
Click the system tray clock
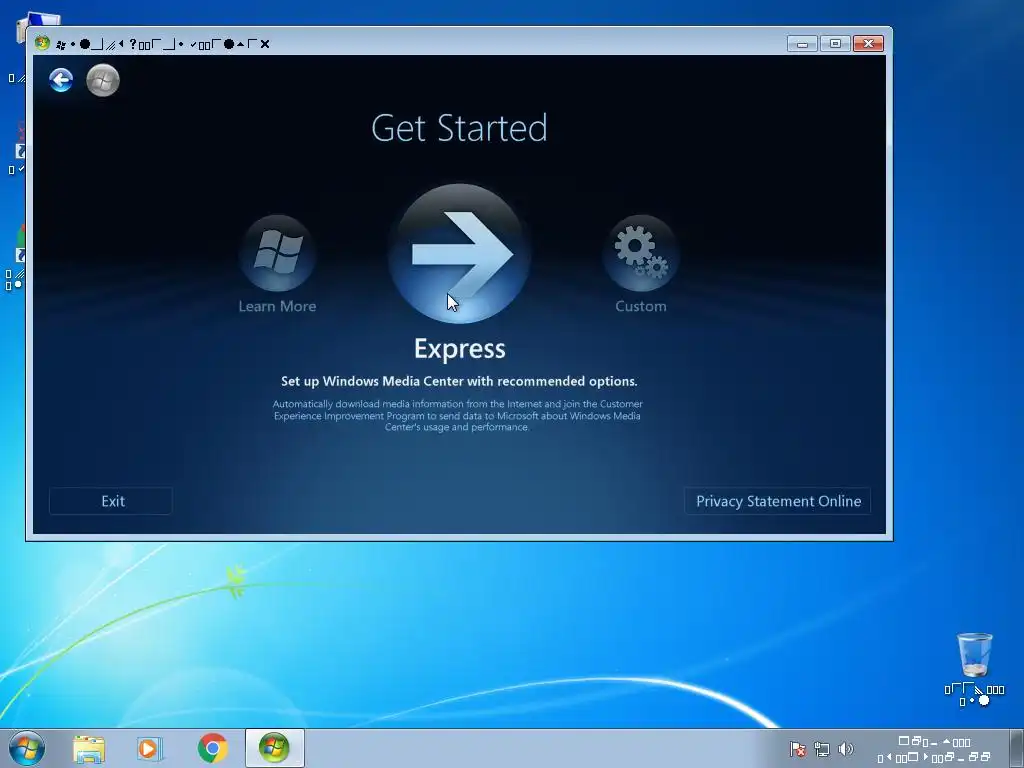pyautogui.click(x=934, y=749)
